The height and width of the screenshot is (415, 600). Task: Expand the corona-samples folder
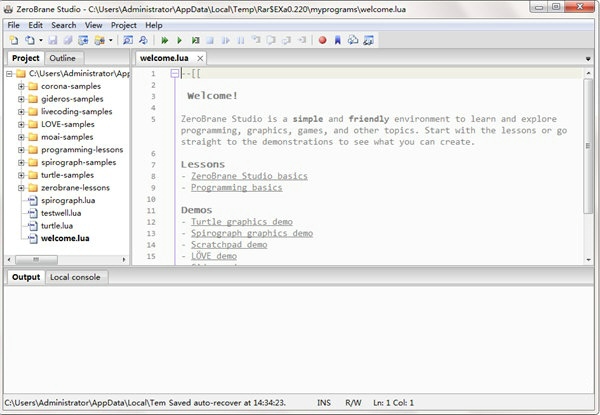[21, 87]
